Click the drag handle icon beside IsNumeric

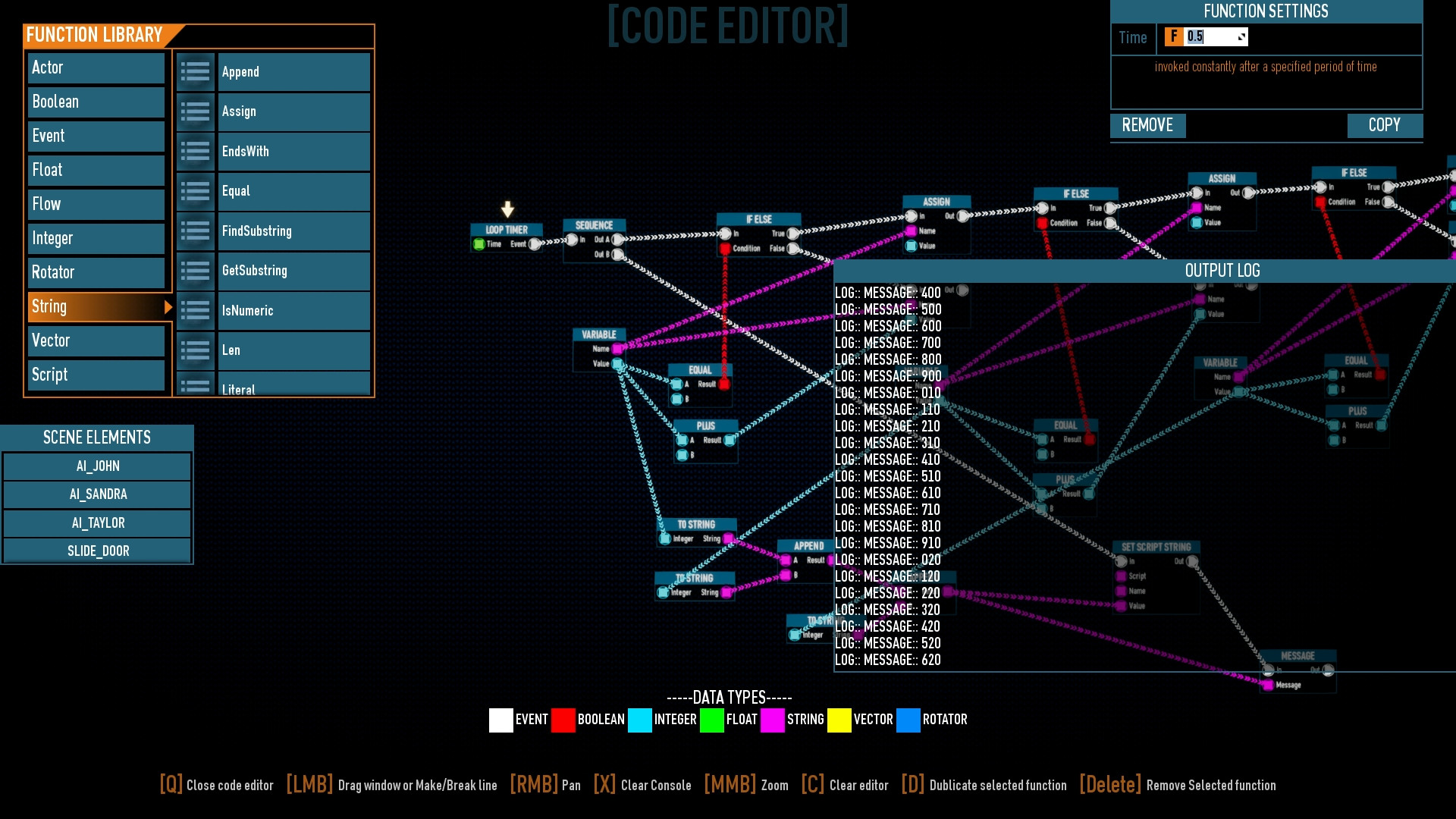[x=195, y=310]
